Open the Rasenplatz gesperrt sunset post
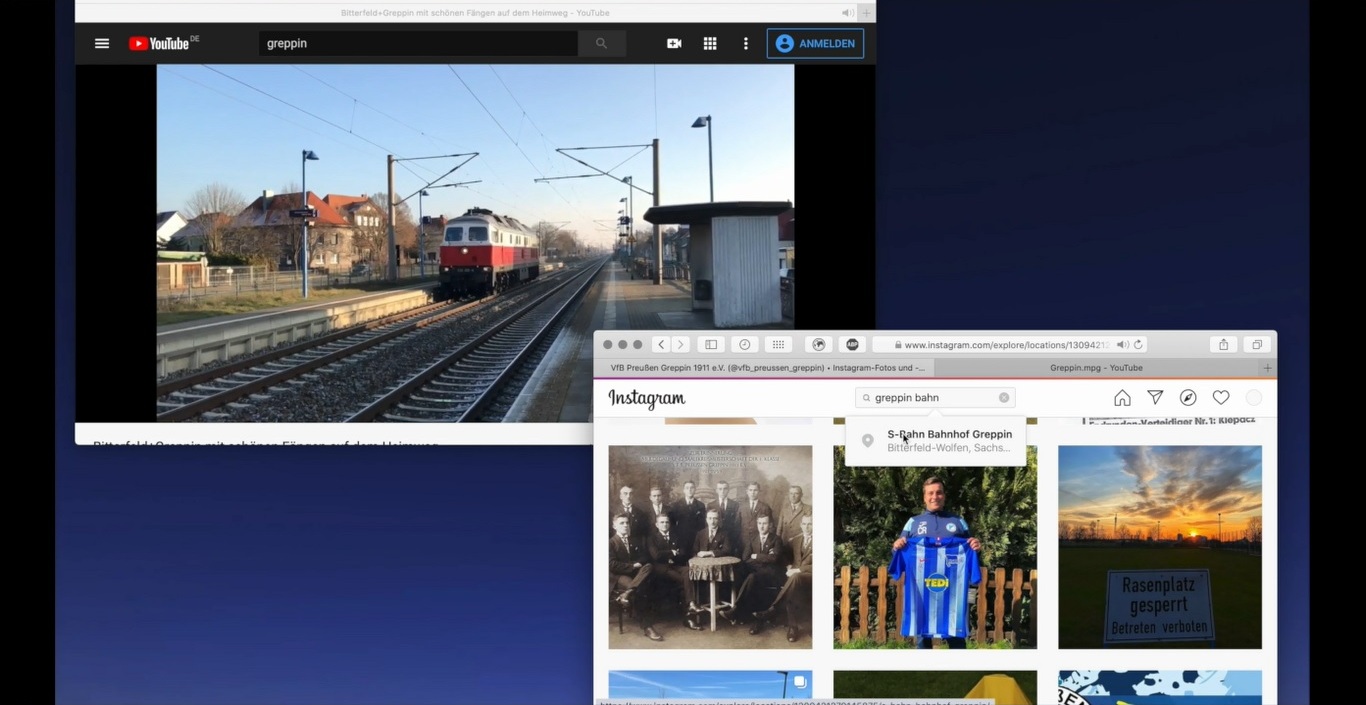Viewport: 1366px width, 705px height. (x=1160, y=547)
